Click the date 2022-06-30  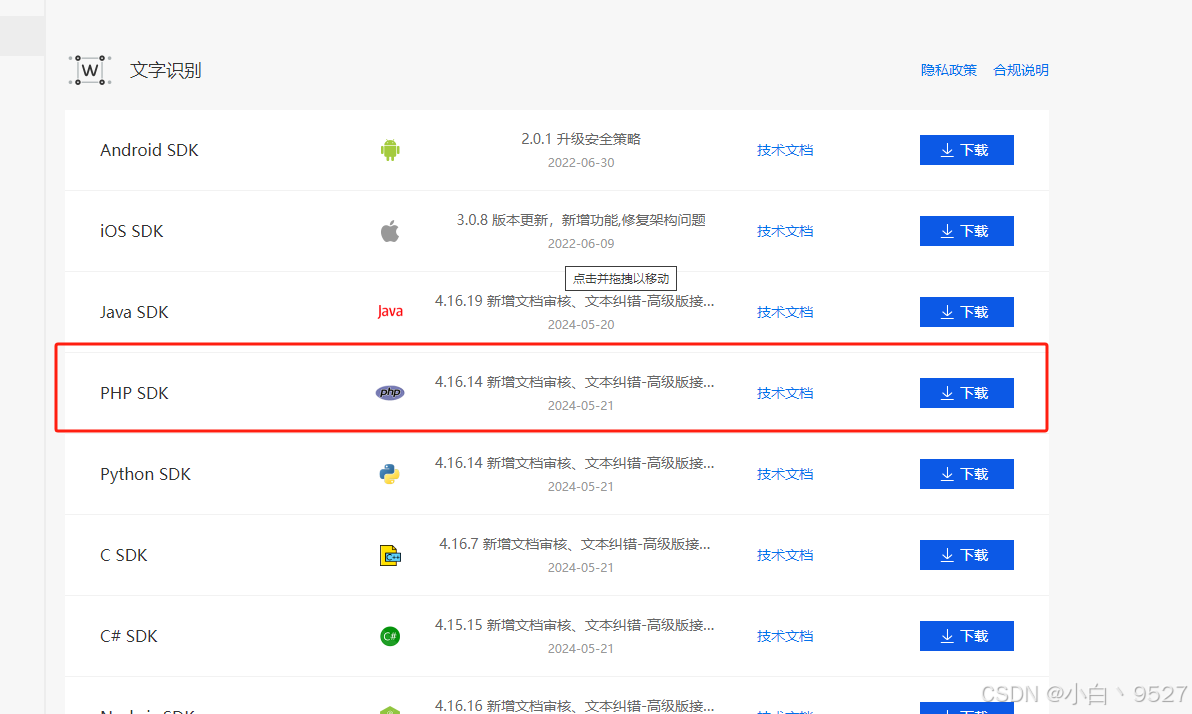(x=581, y=163)
